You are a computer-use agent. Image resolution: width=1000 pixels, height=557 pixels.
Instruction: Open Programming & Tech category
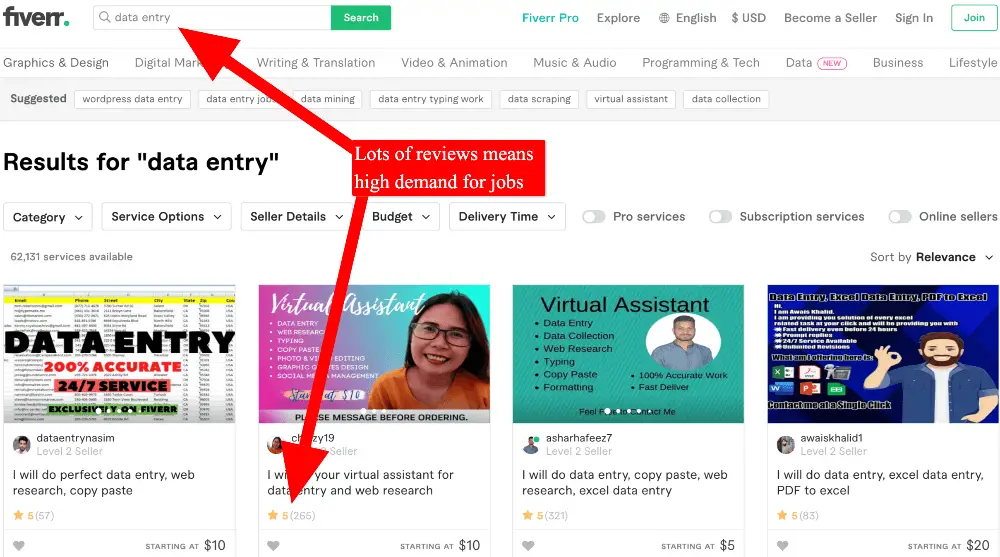[701, 63]
